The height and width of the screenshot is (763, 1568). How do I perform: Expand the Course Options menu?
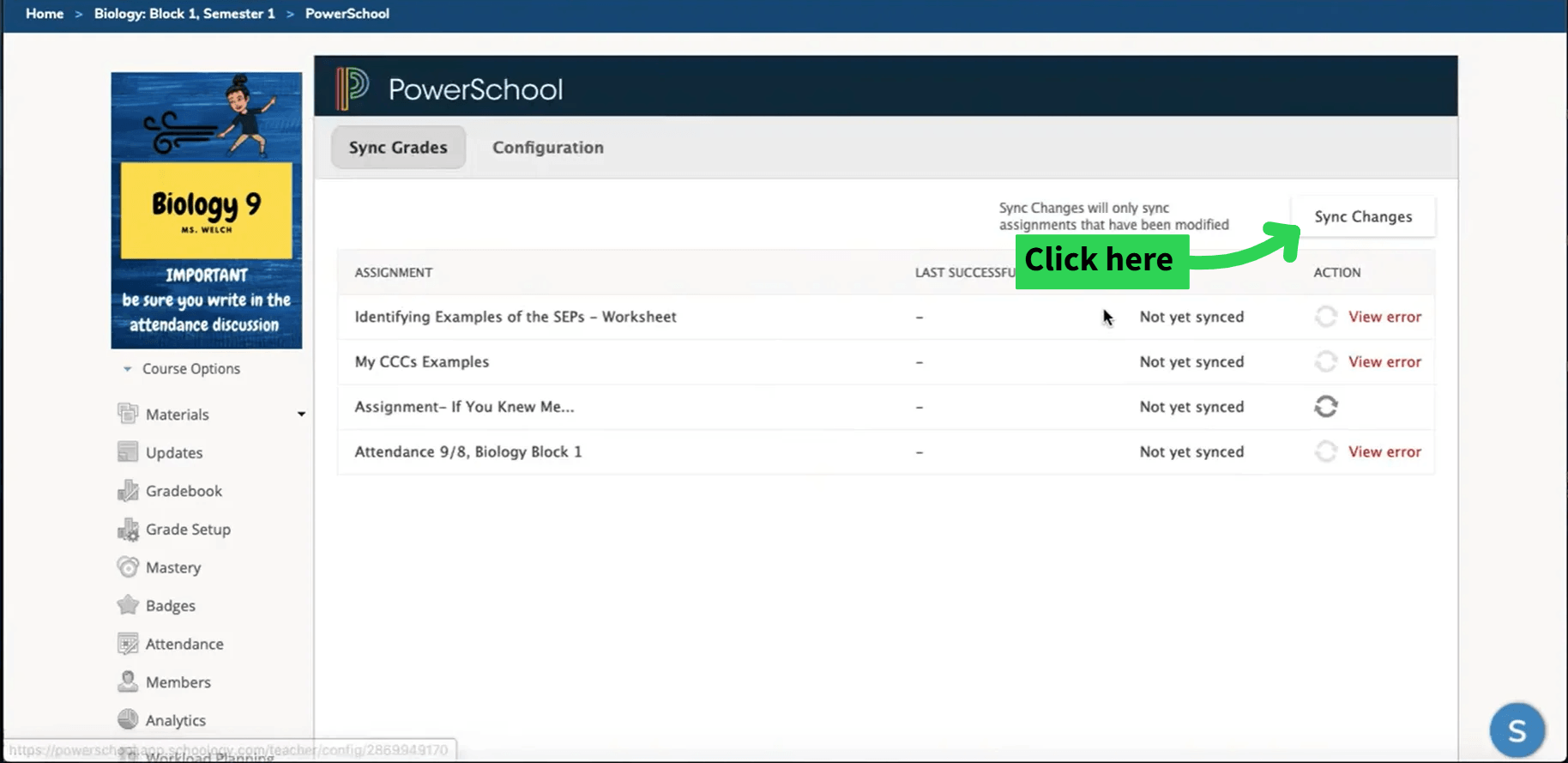(183, 368)
